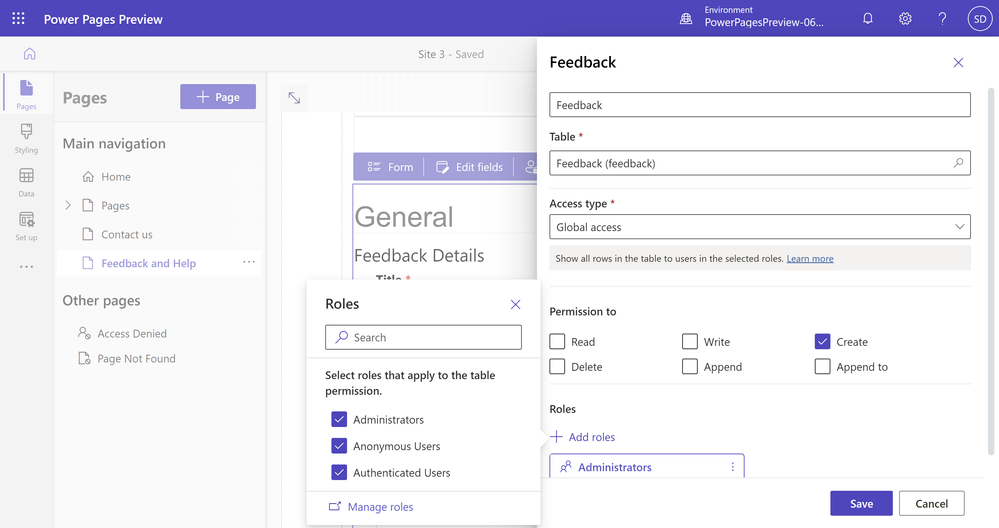Click the PowerPagesPreview environment name

coord(763,22)
